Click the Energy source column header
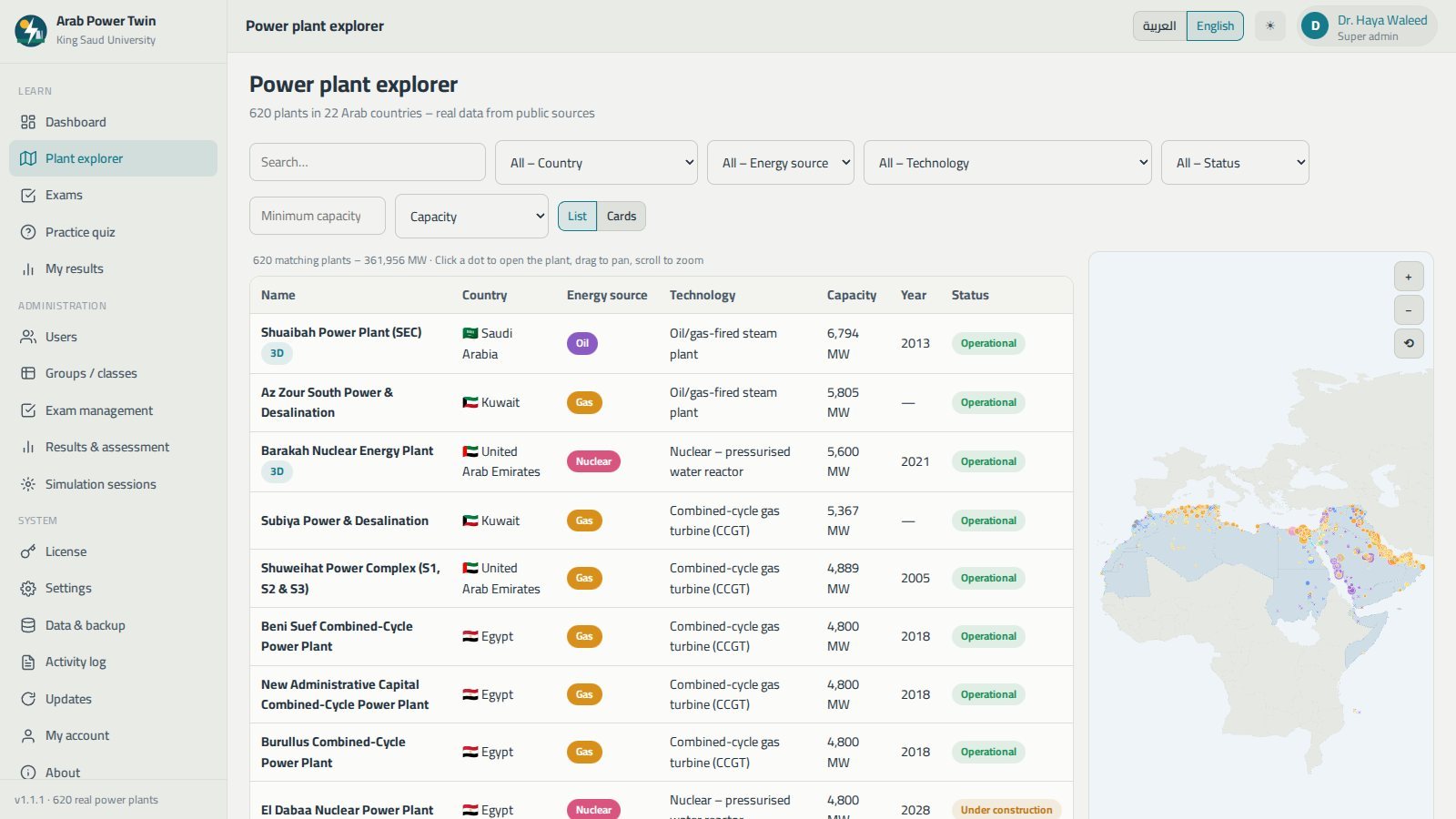This screenshot has width=1456, height=819. (x=607, y=295)
